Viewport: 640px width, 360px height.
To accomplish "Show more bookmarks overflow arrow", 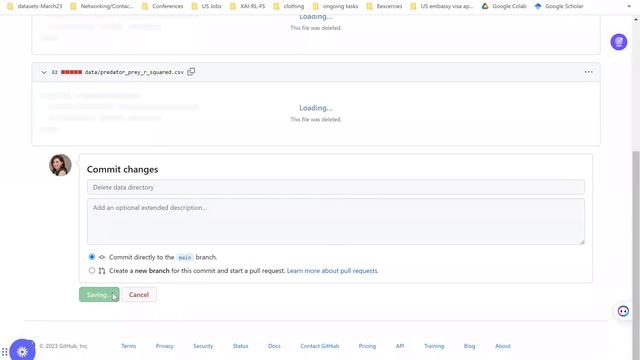I will [x=629, y=6].
